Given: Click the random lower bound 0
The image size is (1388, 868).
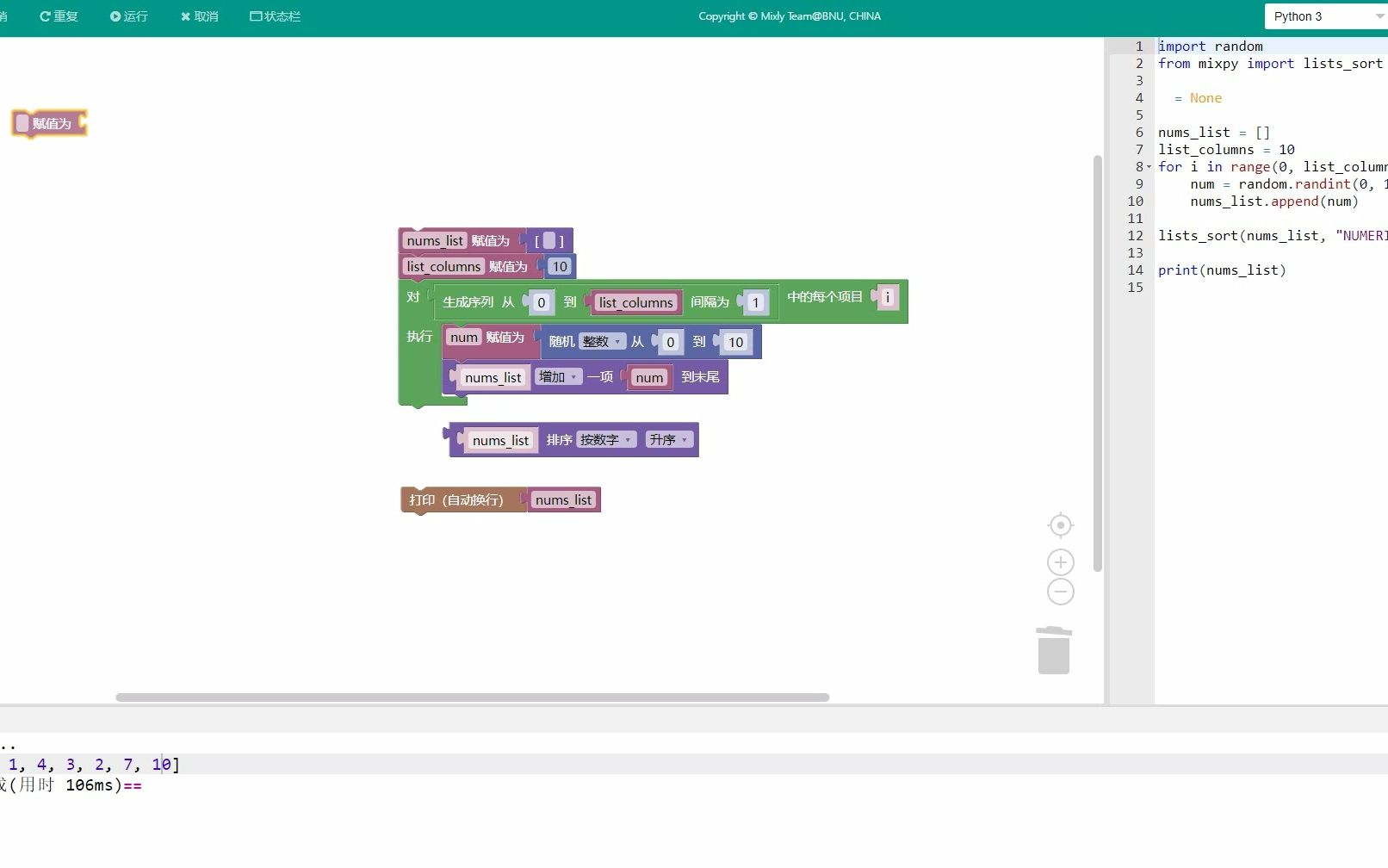Looking at the screenshot, I should tap(670, 342).
